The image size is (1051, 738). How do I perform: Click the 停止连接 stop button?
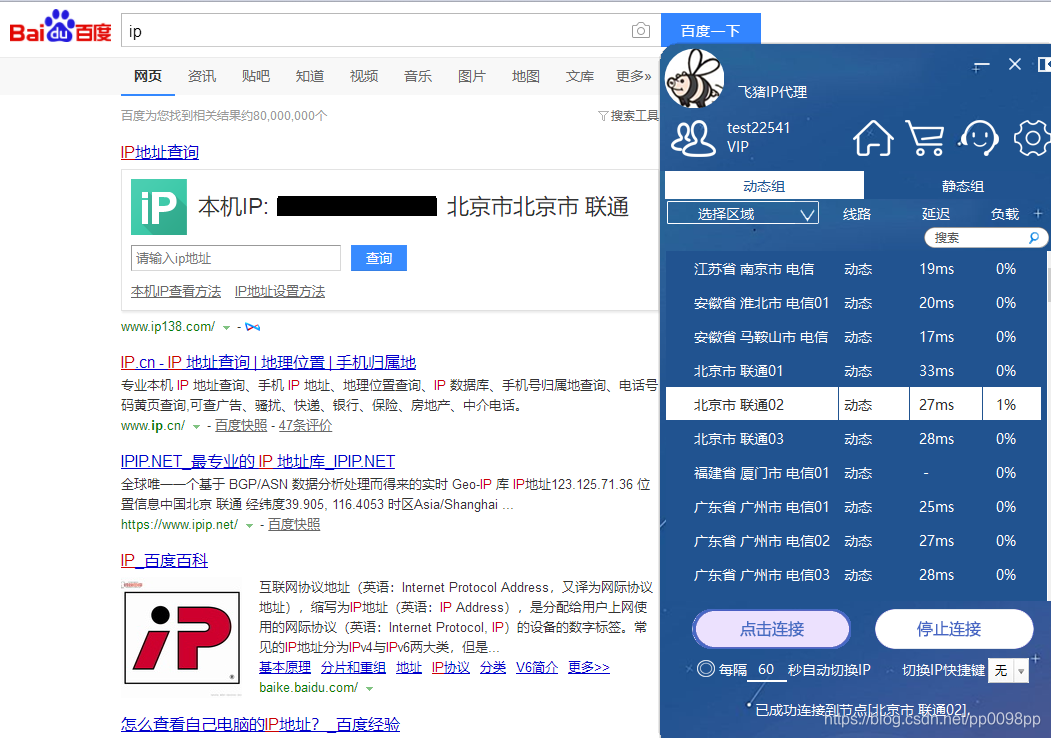pyautogui.click(x=954, y=629)
